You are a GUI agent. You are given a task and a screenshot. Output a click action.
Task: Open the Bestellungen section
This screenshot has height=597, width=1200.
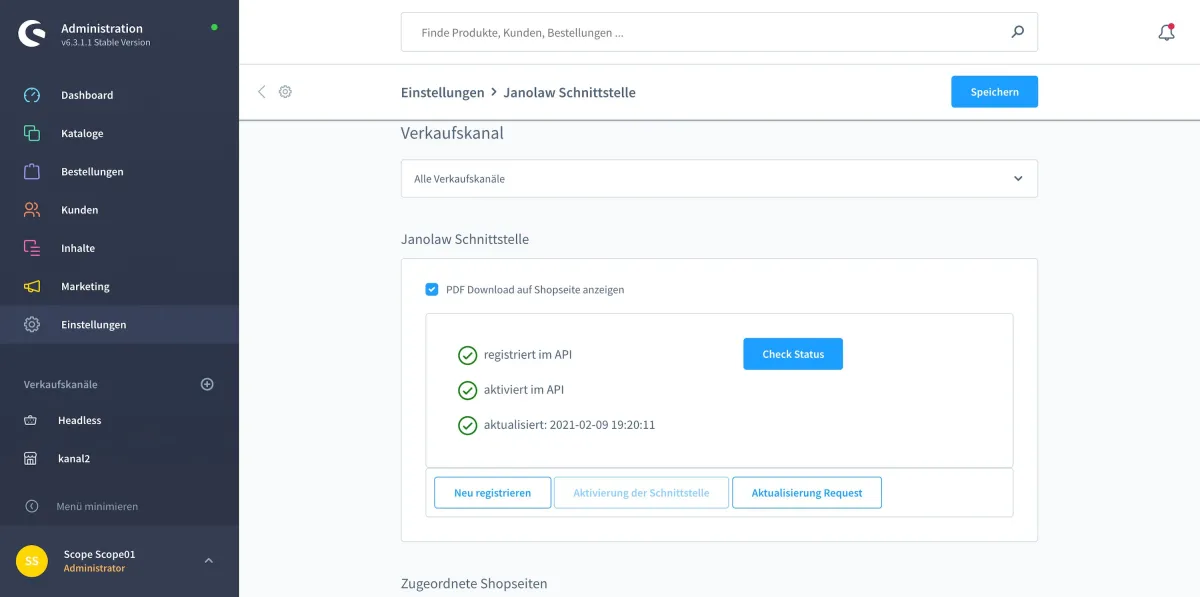(x=91, y=171)
